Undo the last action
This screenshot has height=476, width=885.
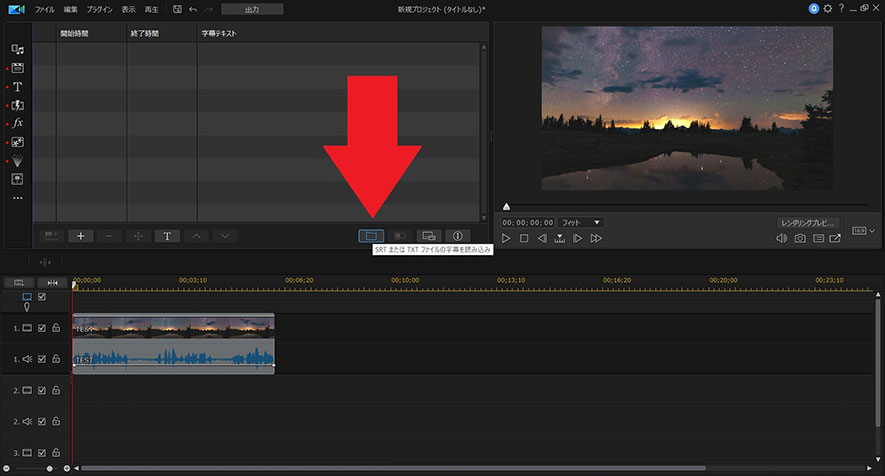tap(193, 10)
